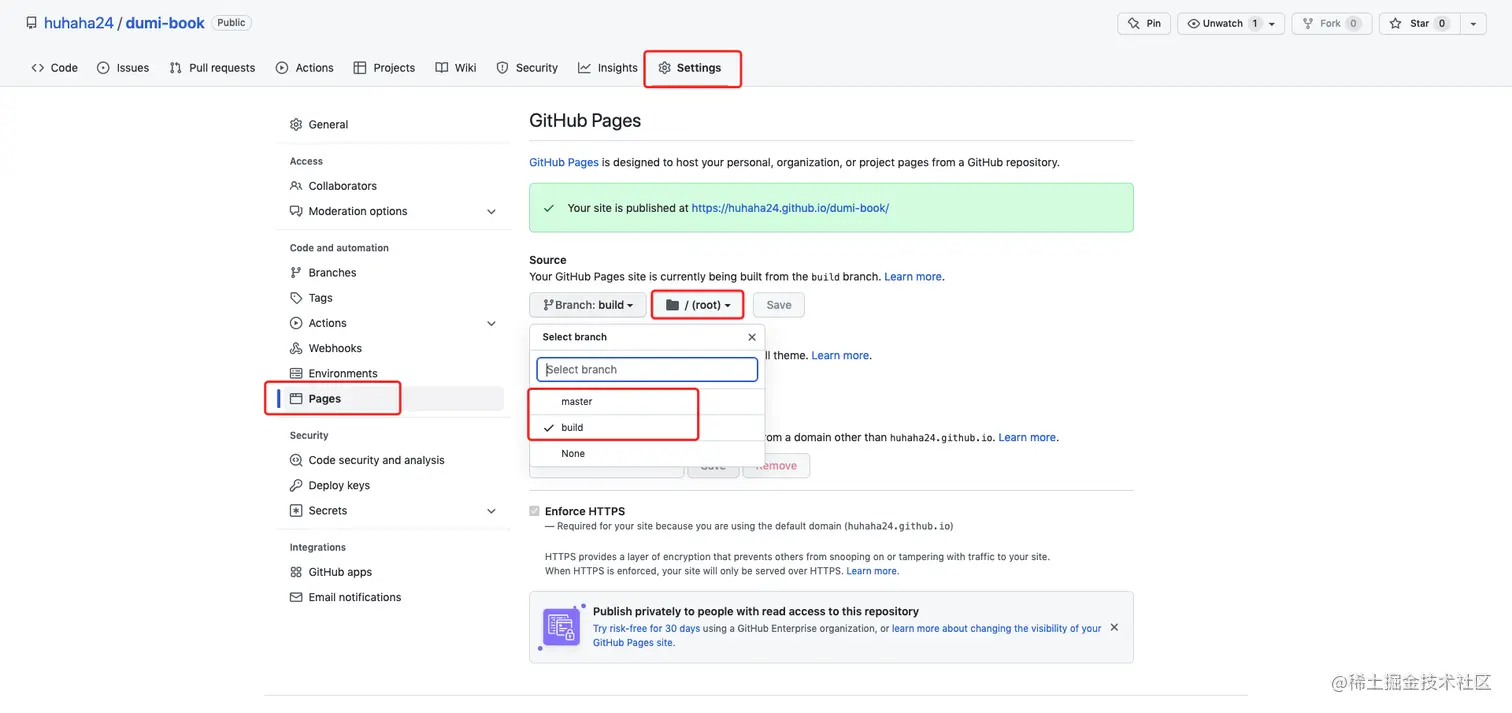Expand the Secrets chevron
The height and width of the screenshot is (713, 1512).
[491, 511]
